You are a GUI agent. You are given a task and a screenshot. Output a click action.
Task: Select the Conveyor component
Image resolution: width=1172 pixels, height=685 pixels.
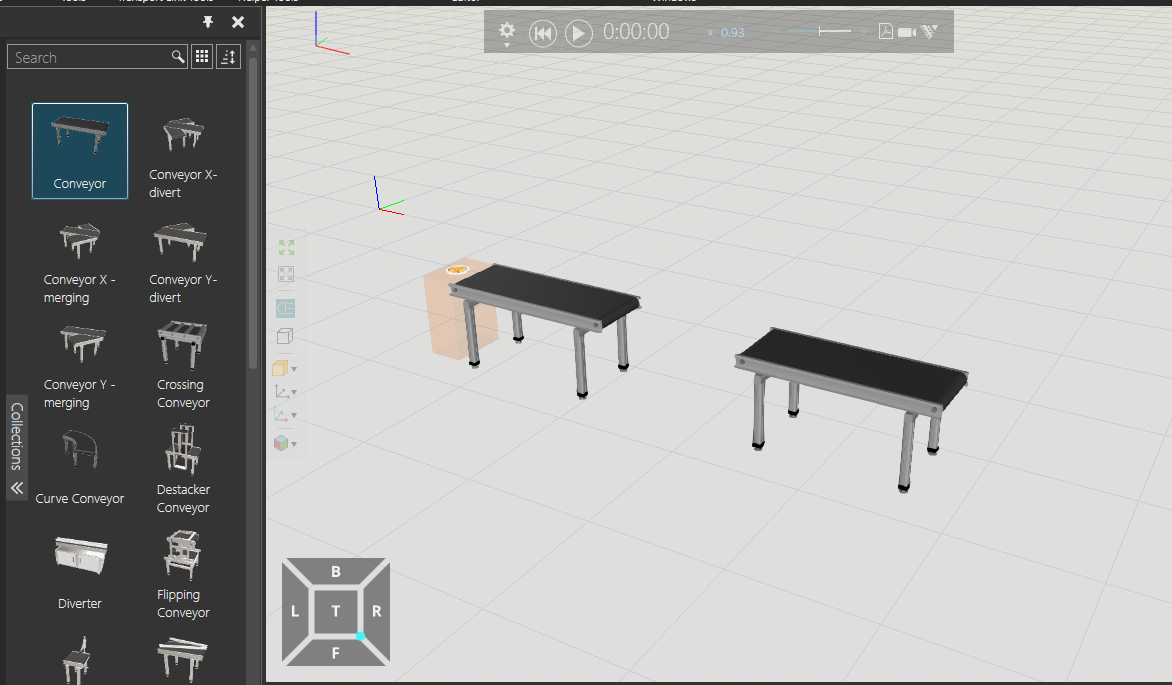[x=80, y=151]
